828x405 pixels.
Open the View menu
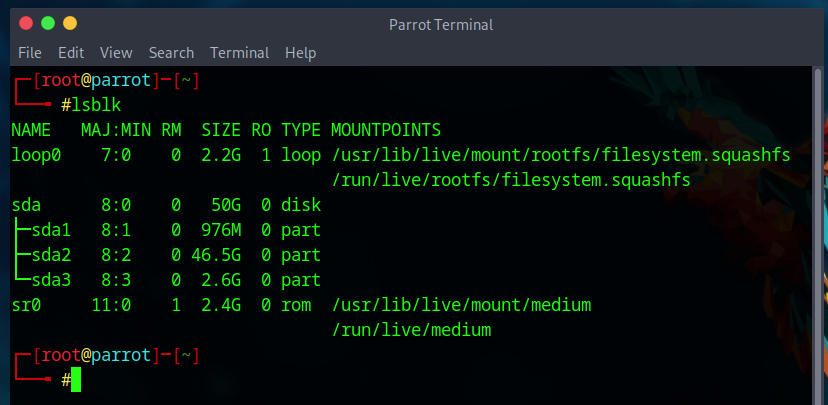116,52
